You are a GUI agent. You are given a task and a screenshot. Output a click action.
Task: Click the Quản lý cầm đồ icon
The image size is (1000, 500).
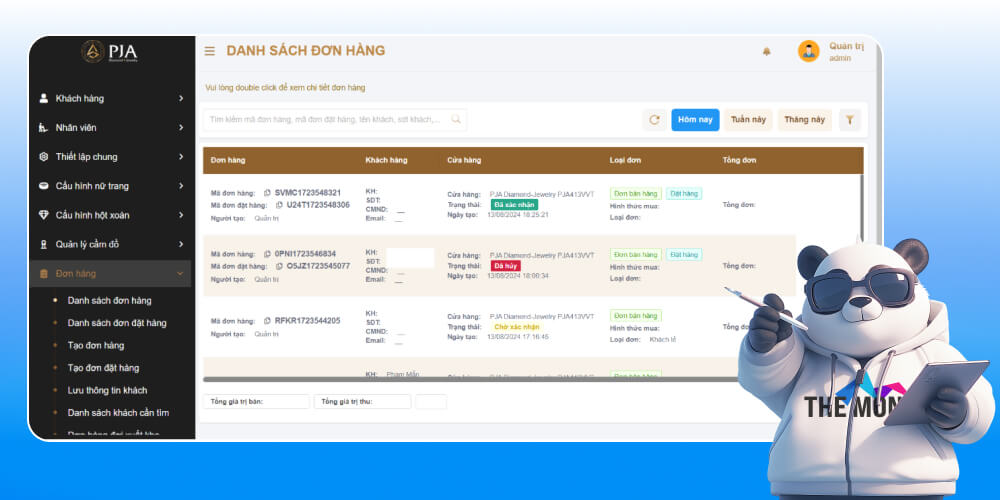coord(43,244)
